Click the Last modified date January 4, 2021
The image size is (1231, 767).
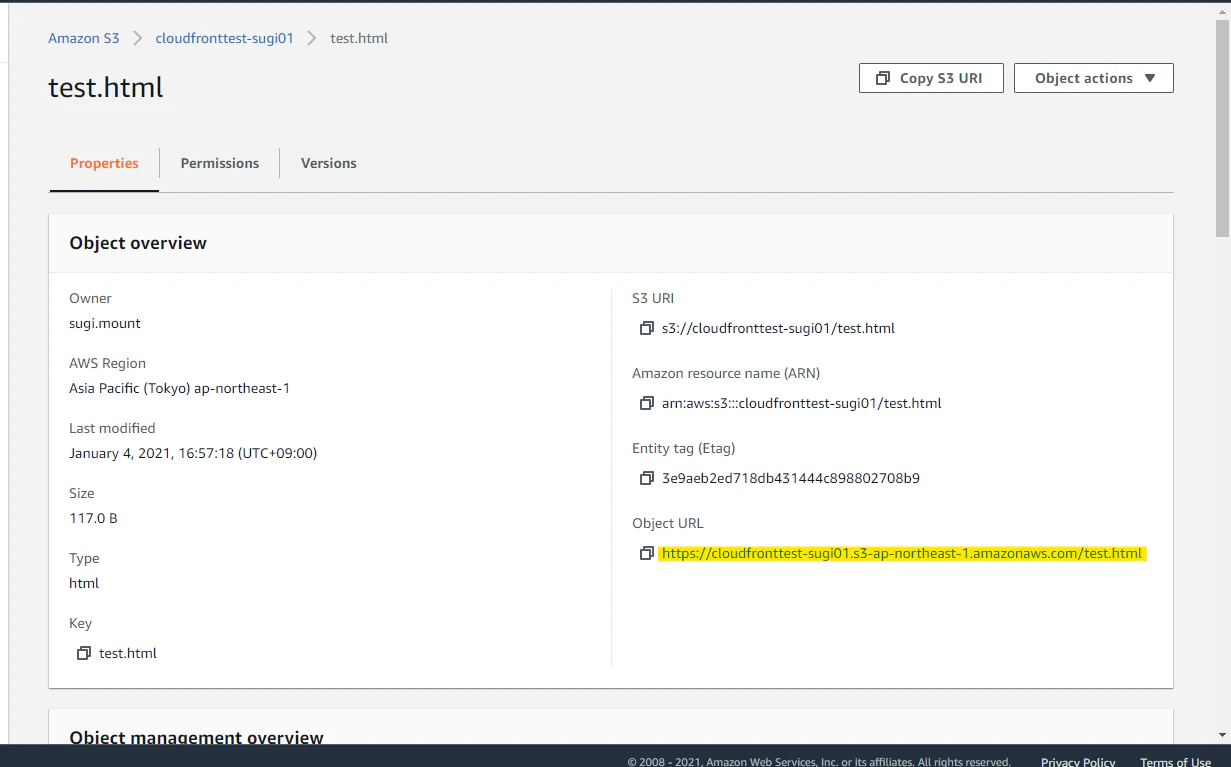193,453
